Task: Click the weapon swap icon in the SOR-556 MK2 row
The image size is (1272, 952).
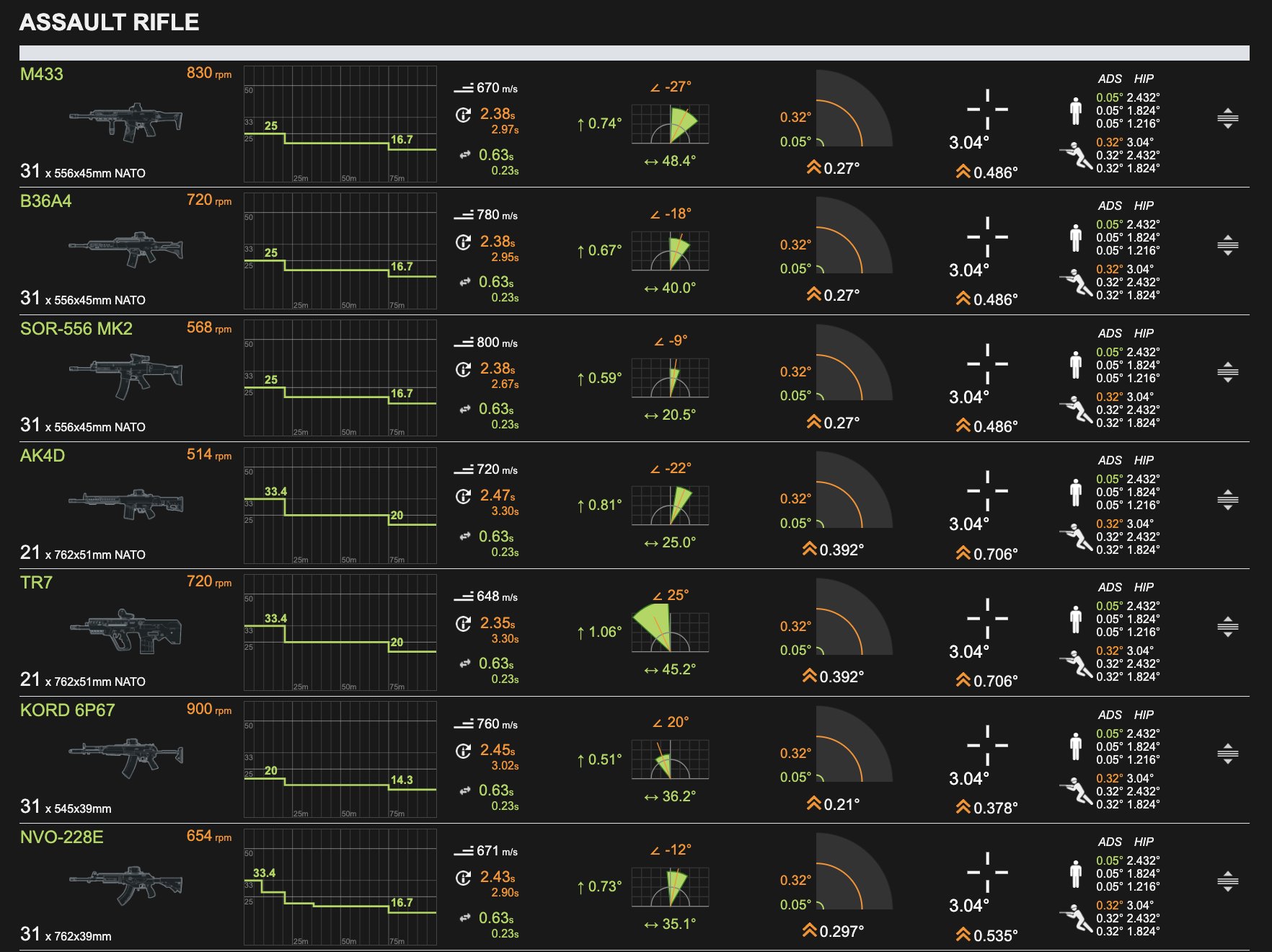Action: point(464,410)
